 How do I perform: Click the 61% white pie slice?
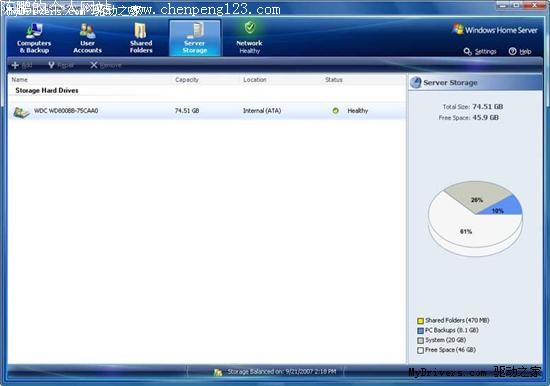(467, 228)
